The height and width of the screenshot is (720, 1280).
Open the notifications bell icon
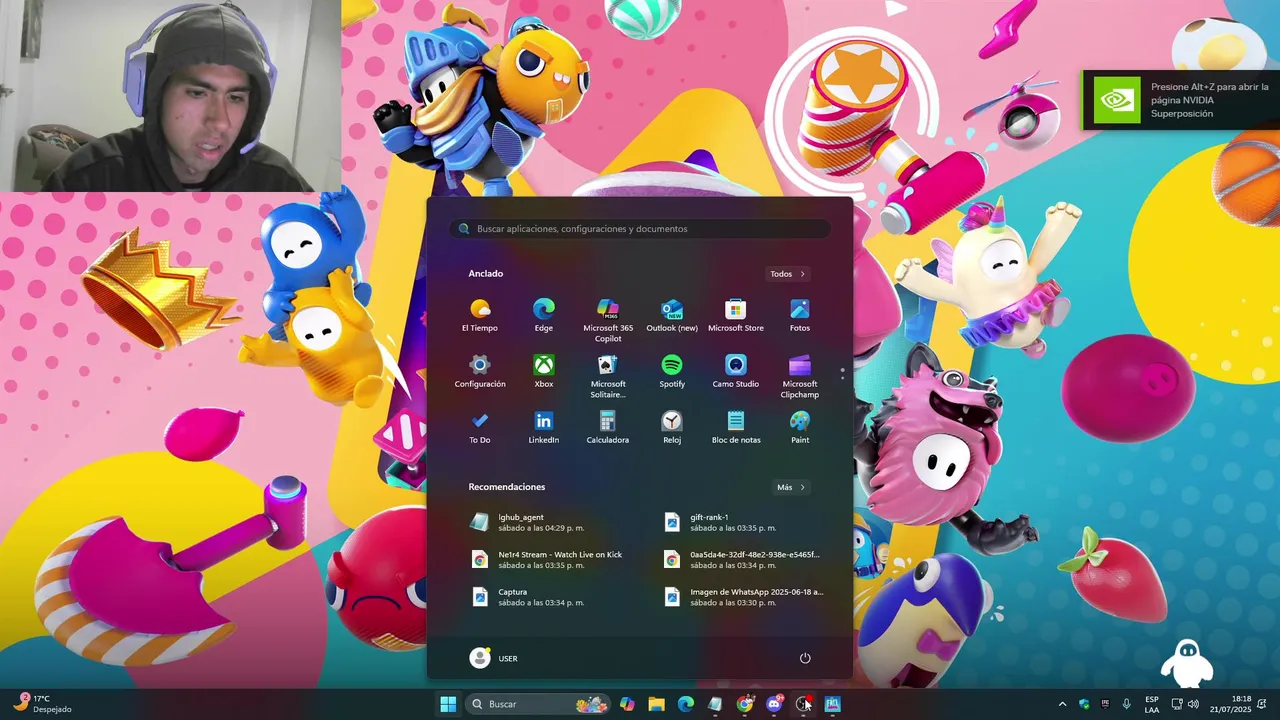click(x=1262, y=704)
